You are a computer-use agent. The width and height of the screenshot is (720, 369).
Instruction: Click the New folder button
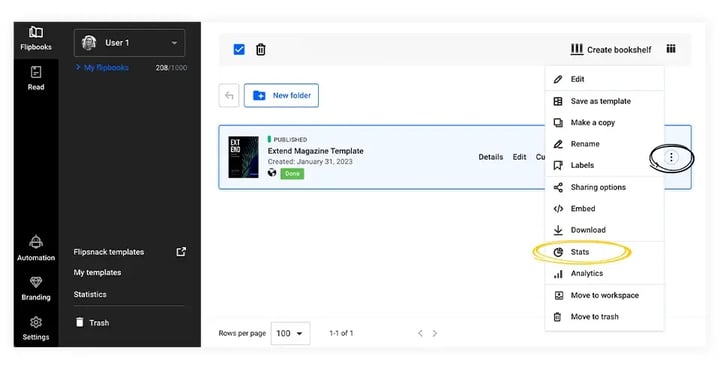point(281,95)
